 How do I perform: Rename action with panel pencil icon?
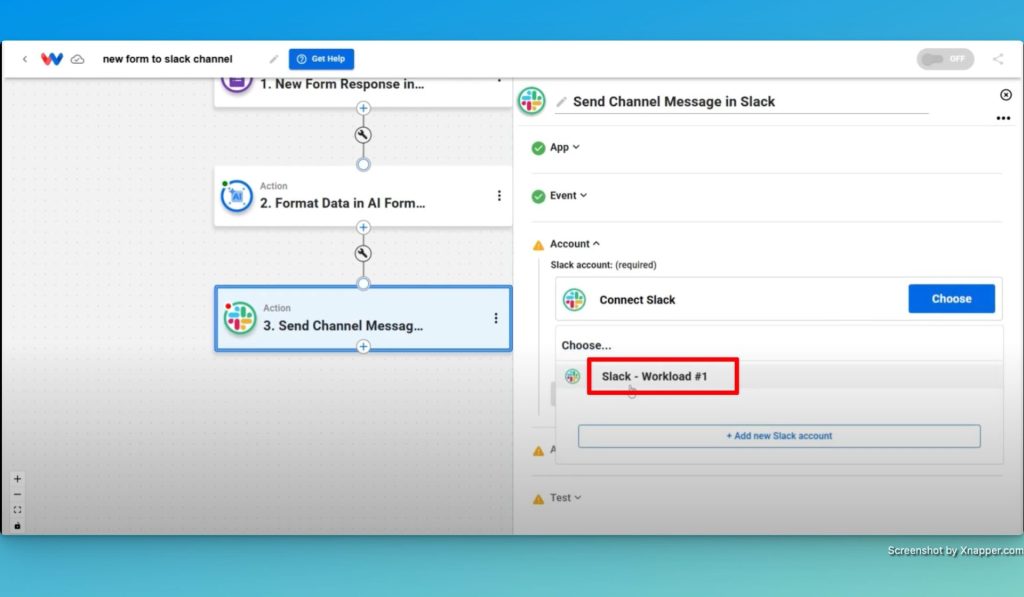pyautogui.click(x=561, y=102)
